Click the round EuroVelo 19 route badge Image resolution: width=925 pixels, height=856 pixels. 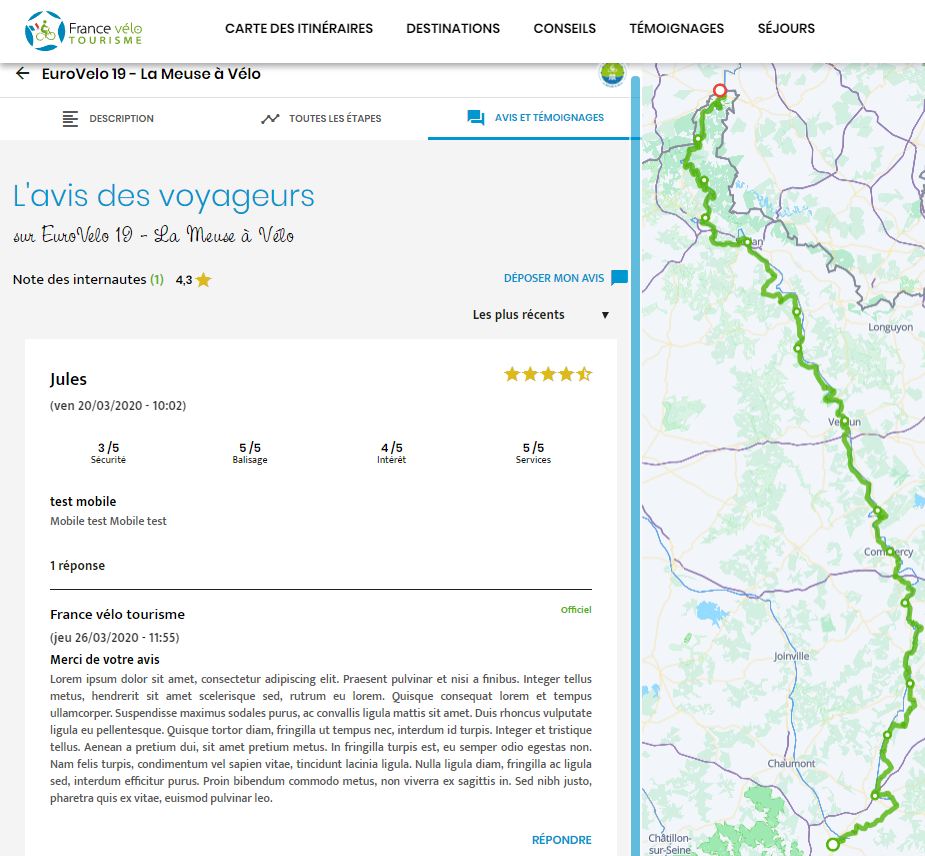[x=611, y=74]
